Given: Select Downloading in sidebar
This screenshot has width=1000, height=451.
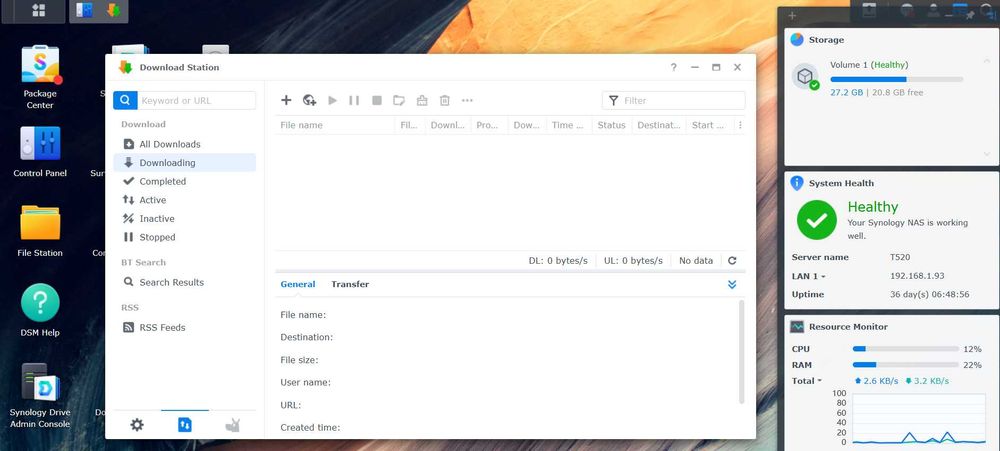Looking at the screenshot, I should click(x=185, y=163).
